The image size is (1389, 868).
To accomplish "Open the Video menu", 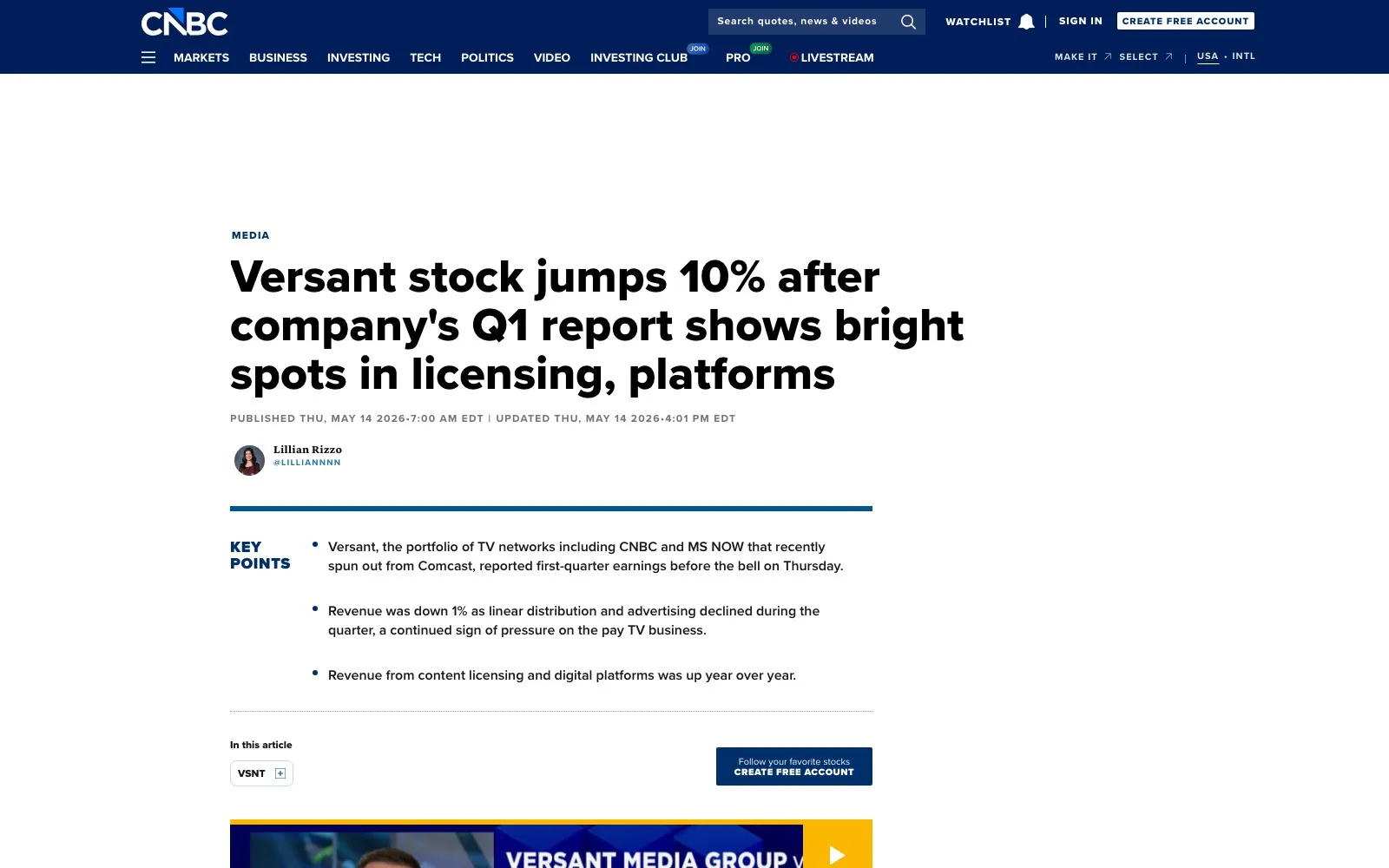I will point(552,57).
